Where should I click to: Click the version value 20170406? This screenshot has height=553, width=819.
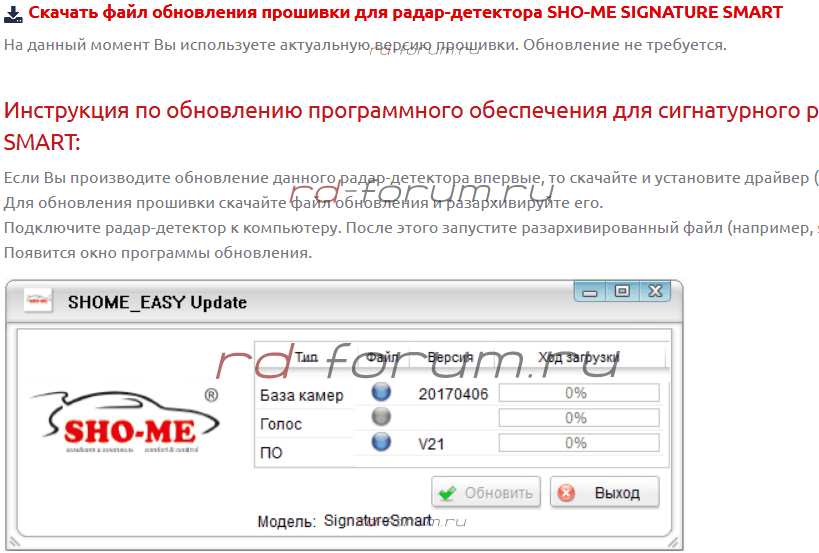[453, 394]
